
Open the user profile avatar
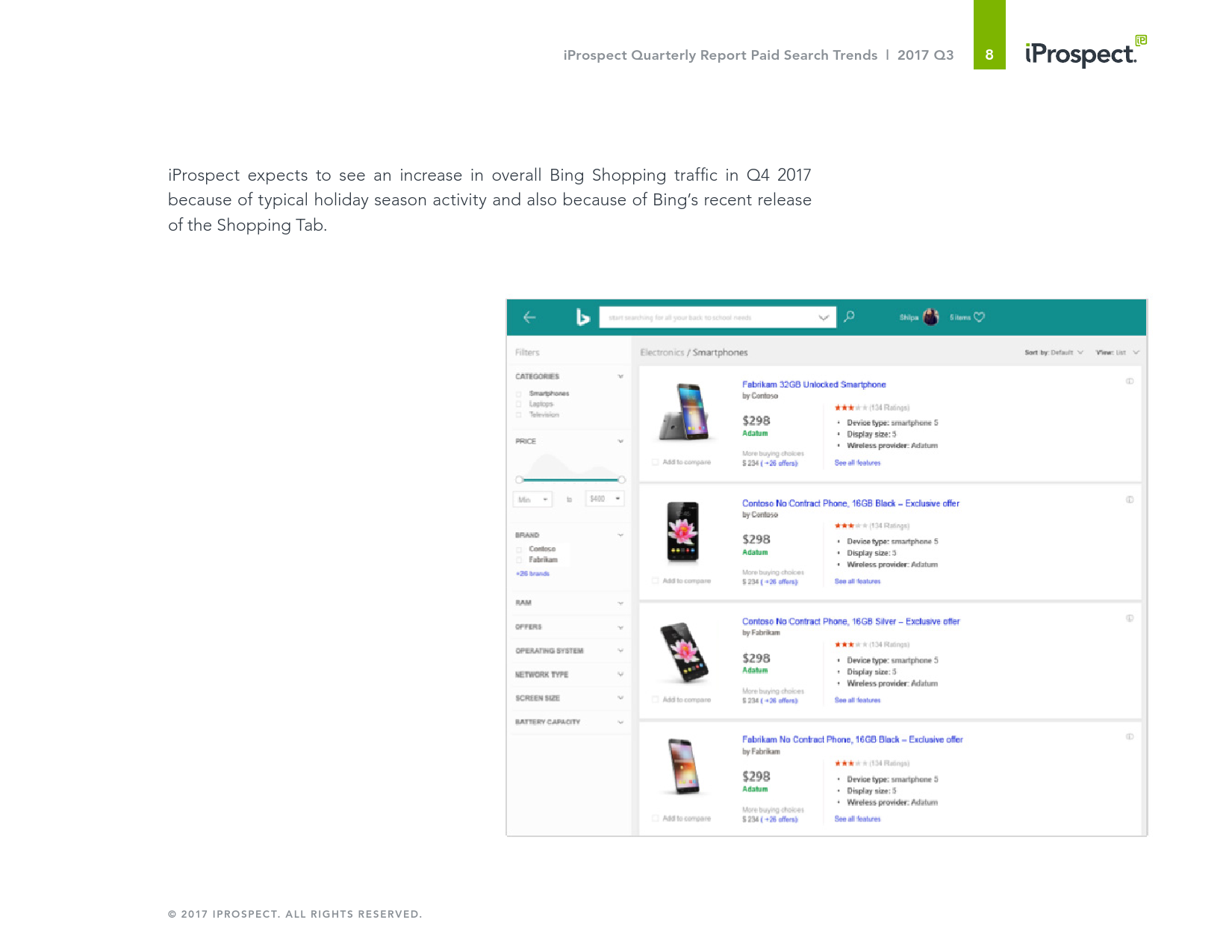930,317
